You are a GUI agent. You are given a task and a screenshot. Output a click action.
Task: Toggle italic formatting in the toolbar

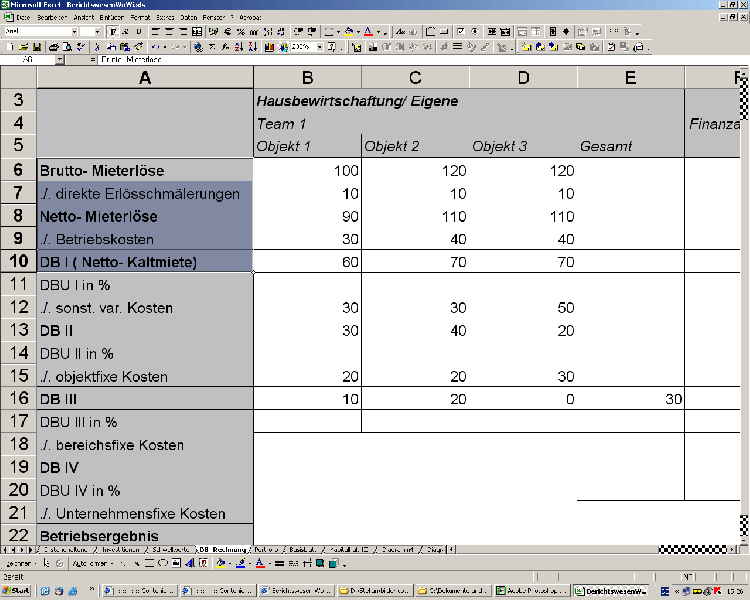point(126,32)
